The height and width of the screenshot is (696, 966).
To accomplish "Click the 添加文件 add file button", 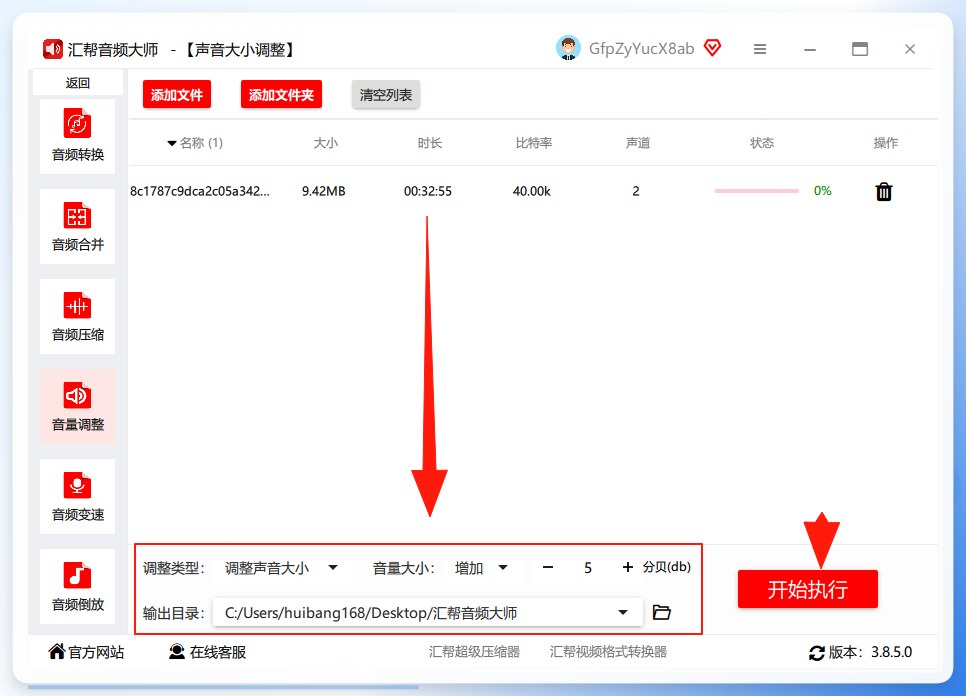I will [177, 95].
